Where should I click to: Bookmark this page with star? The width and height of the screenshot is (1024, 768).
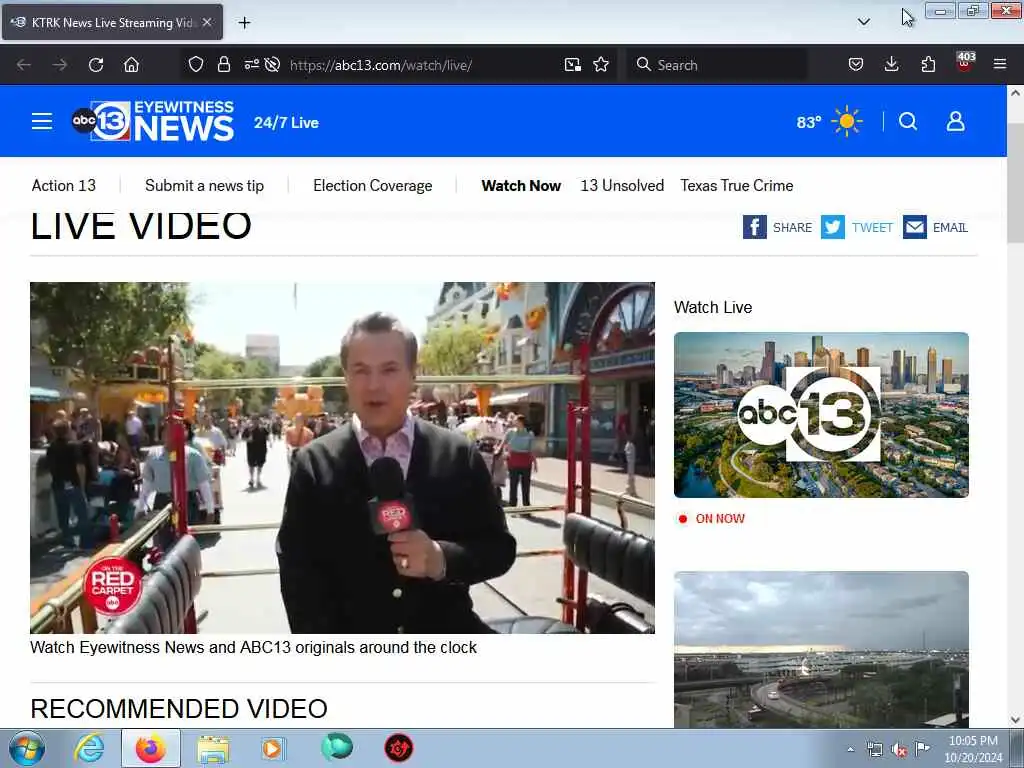point(601,64)
